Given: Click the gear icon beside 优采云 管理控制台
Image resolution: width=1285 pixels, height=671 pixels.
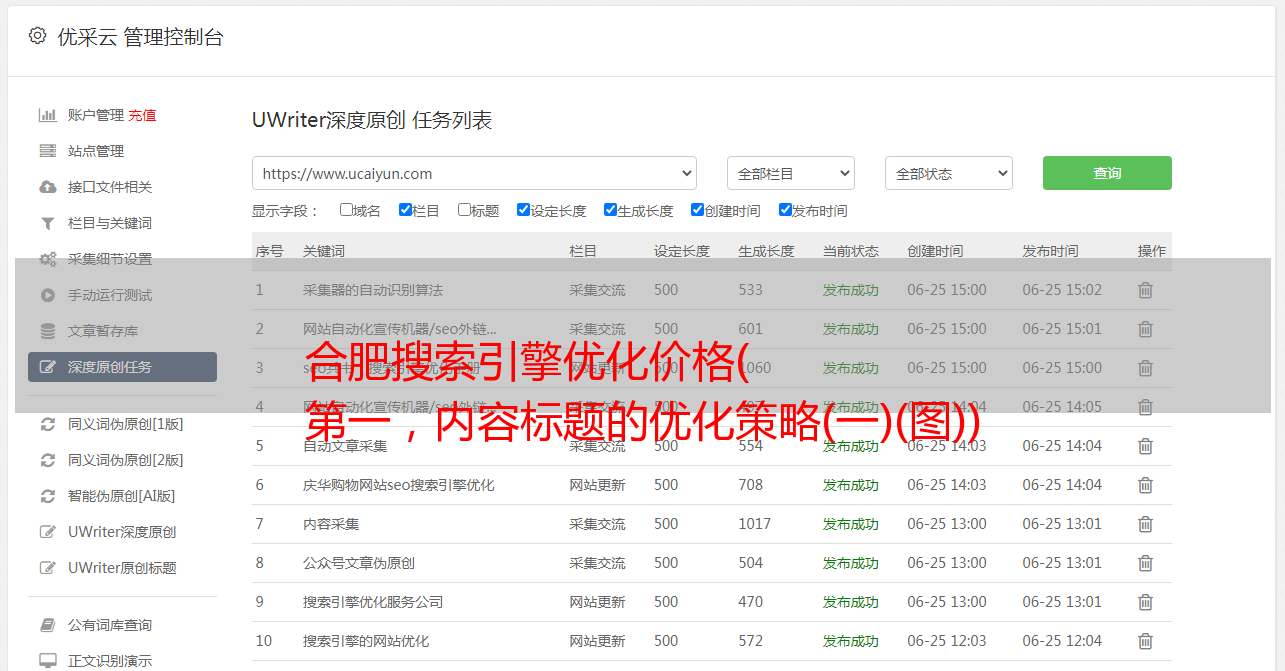Looking at the screenshot, I should point(37,36).
